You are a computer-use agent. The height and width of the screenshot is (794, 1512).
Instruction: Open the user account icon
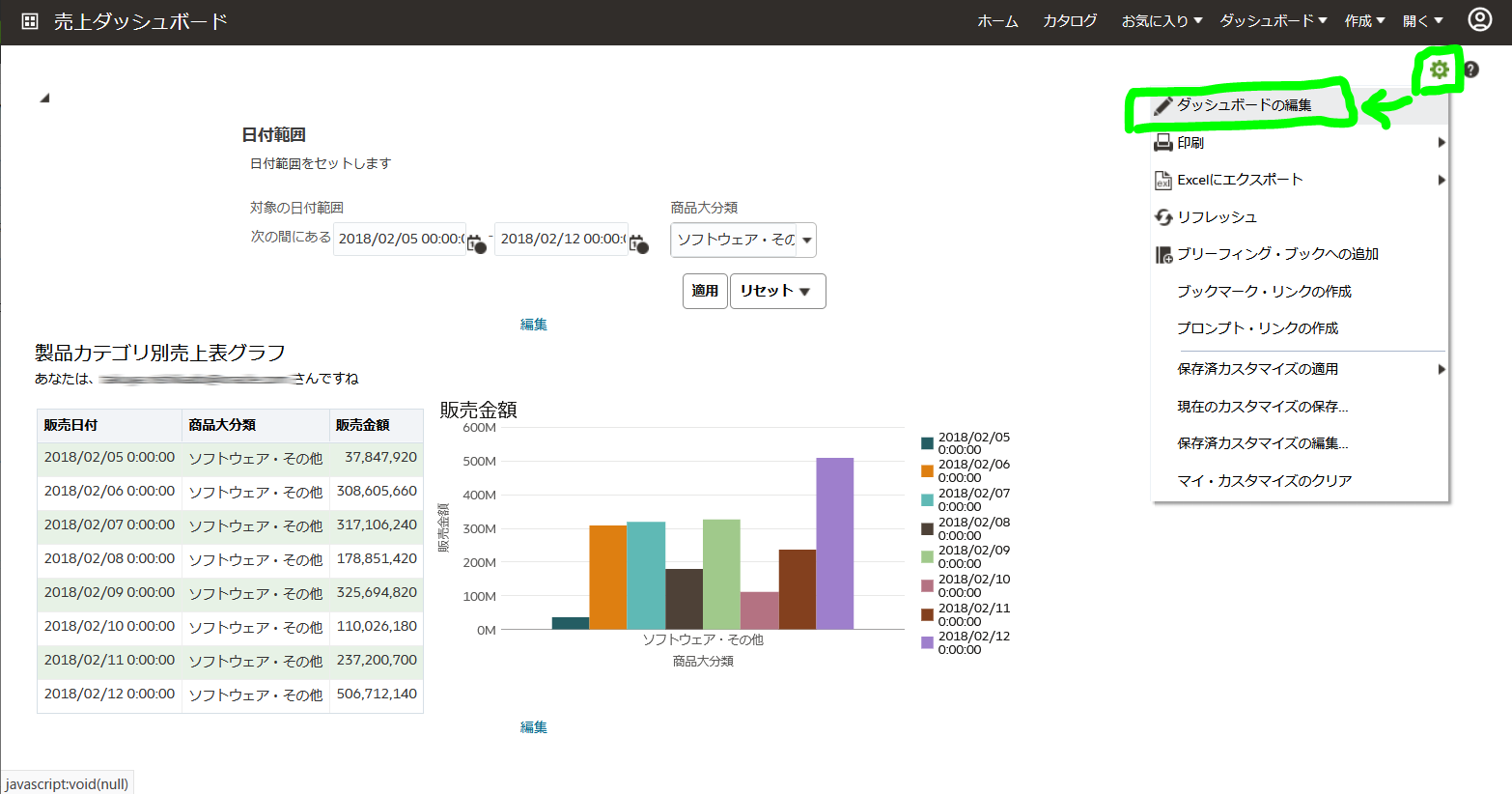(x=1479, y=18)
